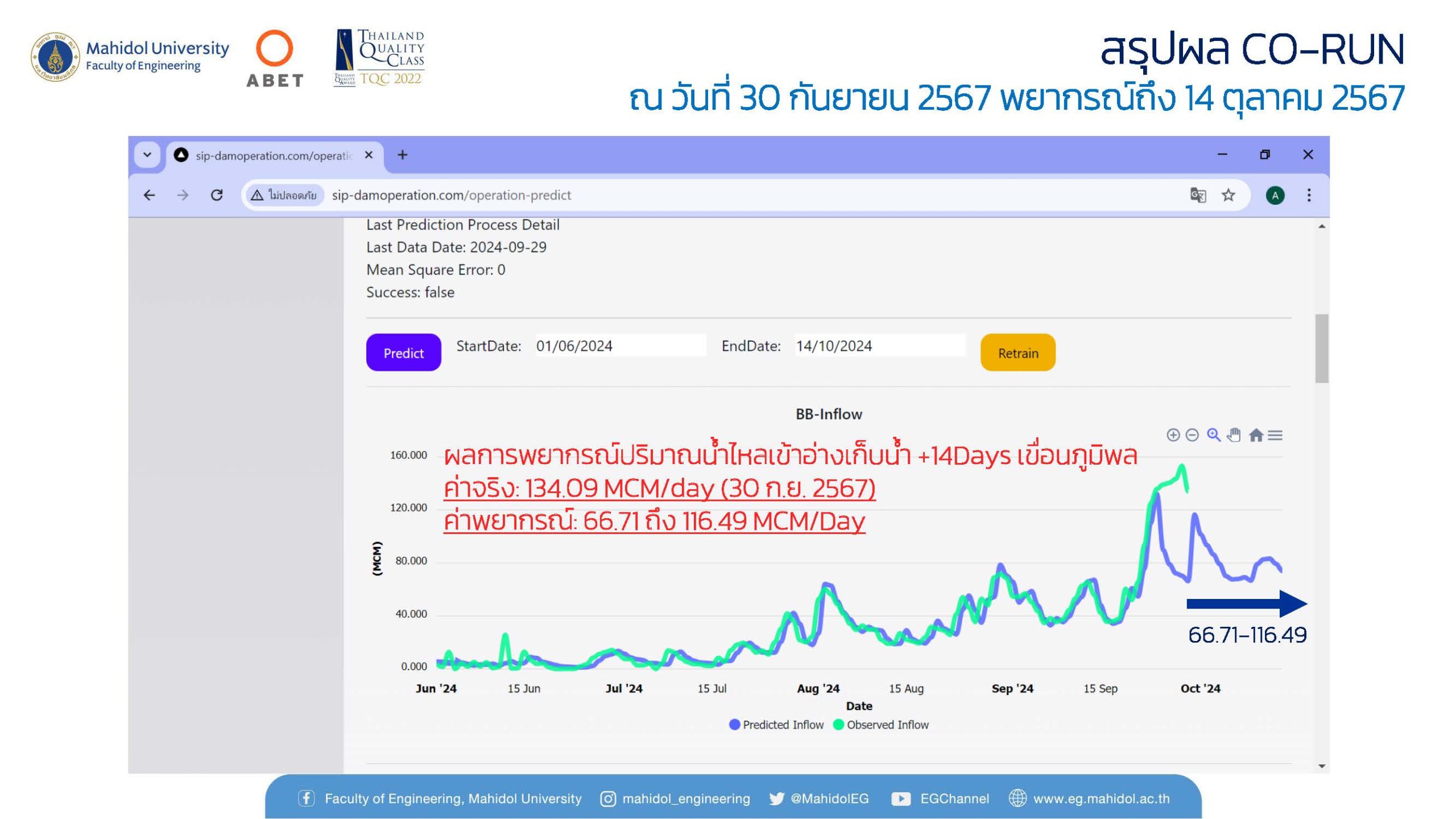Click the page vertical scrollbar thumb
This screenshot has width=1456, height=819.
[1322, 348]
